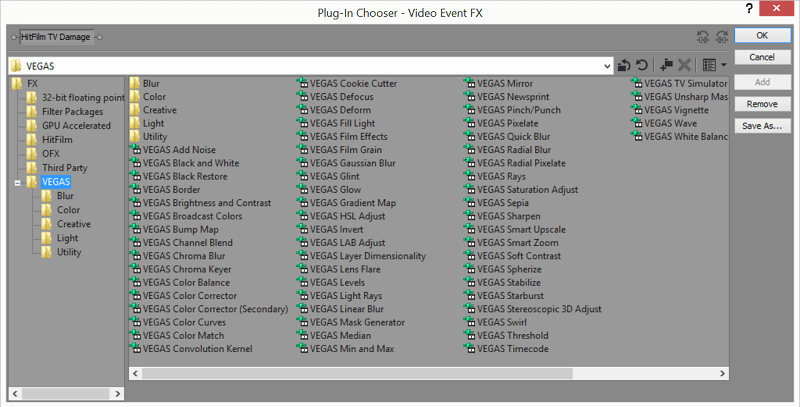
Task: Select the VEGAS Lens Flare plug-in
Action: [x=339, y=269]
